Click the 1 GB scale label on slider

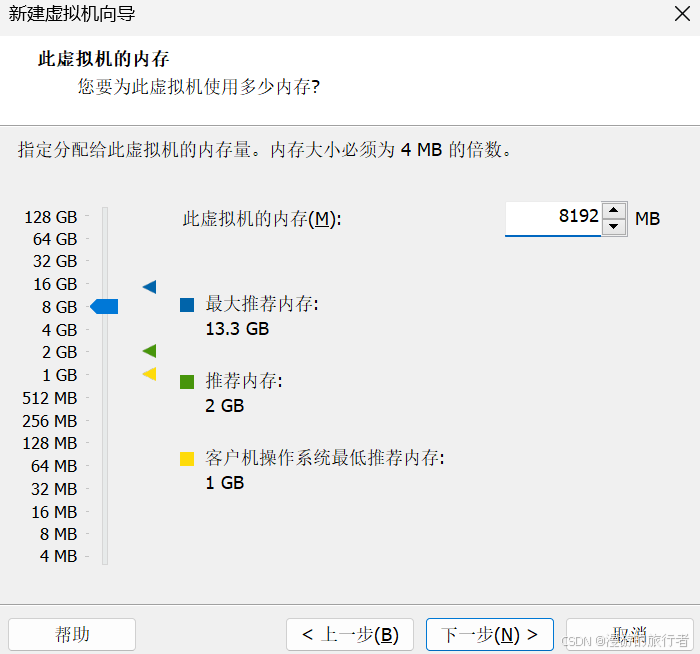coord(59,375)
